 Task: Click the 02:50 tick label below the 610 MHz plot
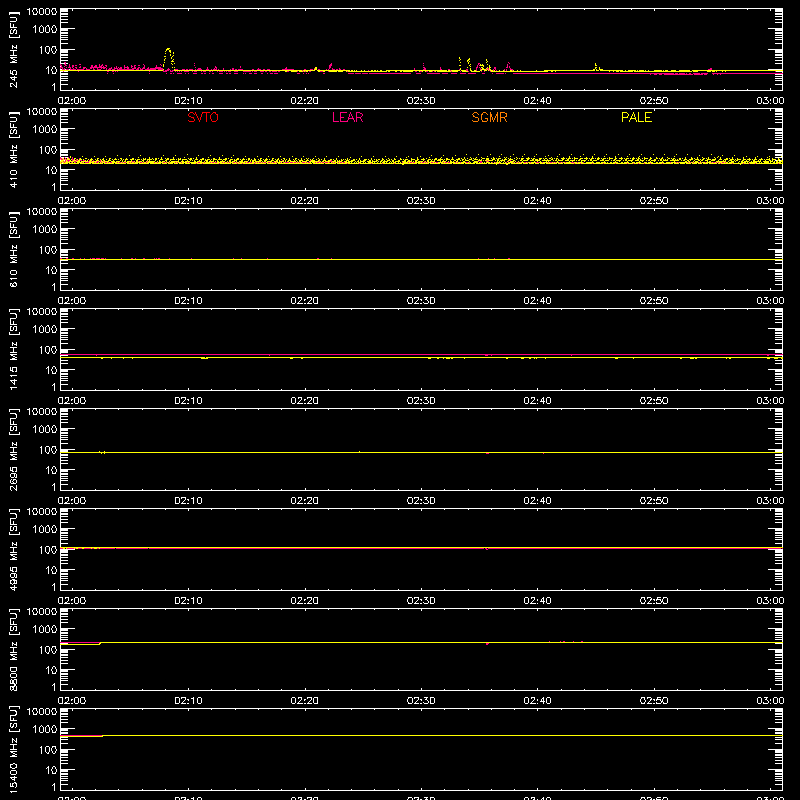coord(654,301)
